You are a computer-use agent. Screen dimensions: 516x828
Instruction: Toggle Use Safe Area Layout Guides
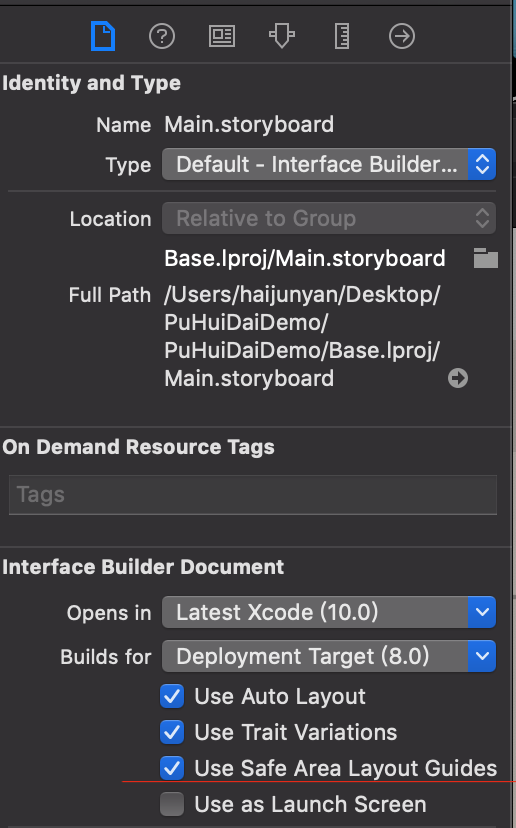172,768
